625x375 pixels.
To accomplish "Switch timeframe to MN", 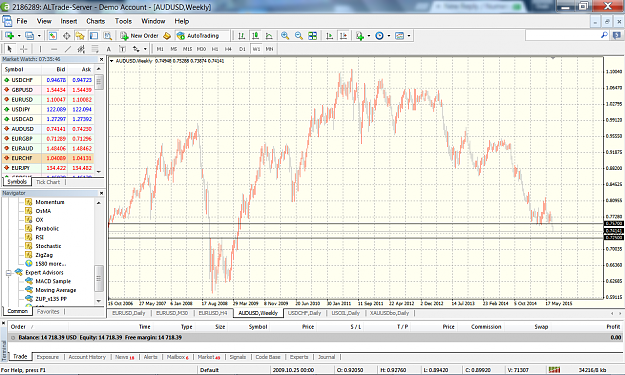I will (269, 49).
